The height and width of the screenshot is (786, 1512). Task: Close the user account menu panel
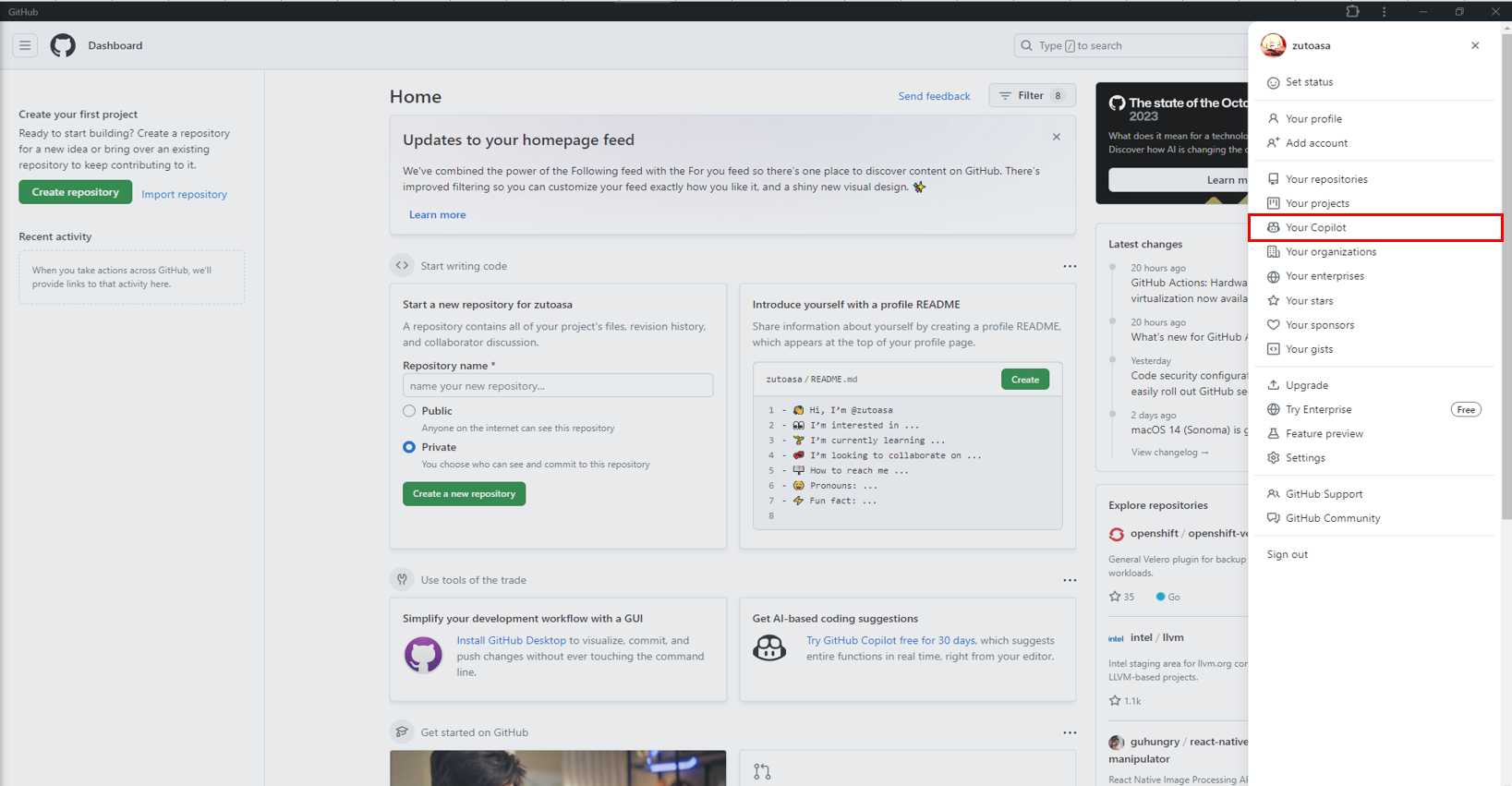point(1475,45)
